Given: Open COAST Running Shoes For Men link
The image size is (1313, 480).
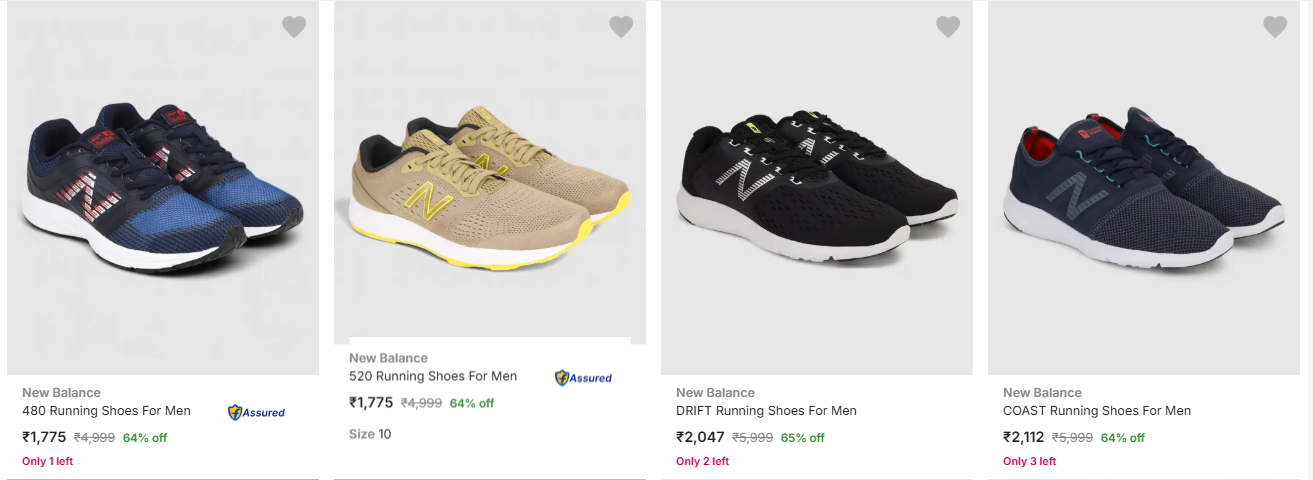Looking at the screenshot, I should coord(1097,411).
